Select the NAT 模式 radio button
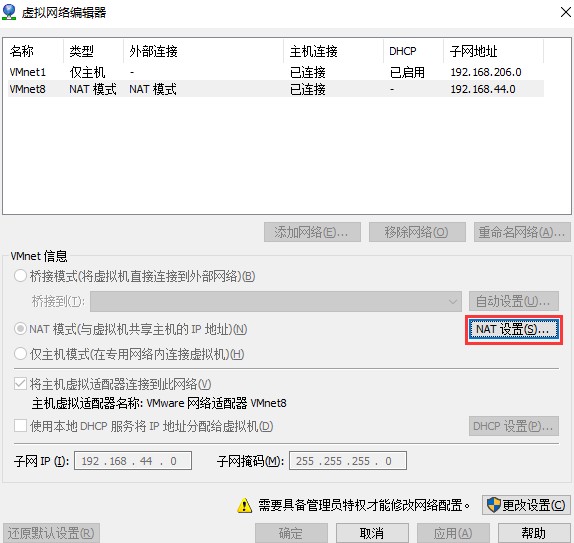 point(20,329)
